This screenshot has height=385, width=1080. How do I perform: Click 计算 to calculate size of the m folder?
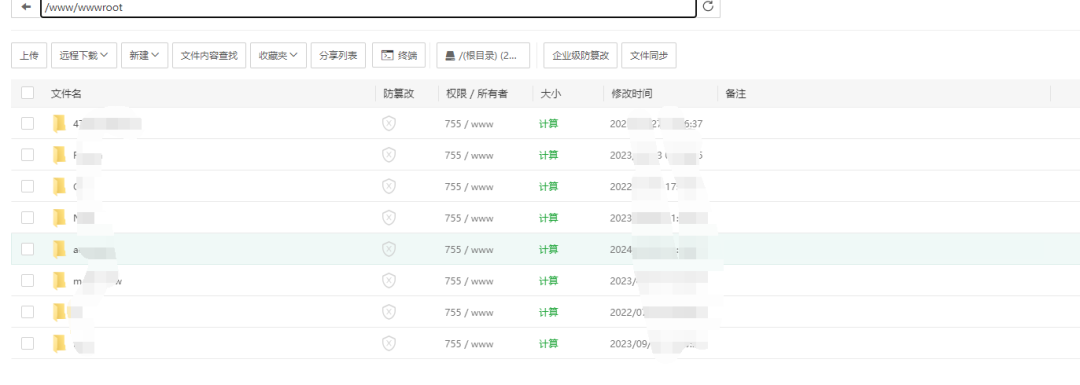548,281
